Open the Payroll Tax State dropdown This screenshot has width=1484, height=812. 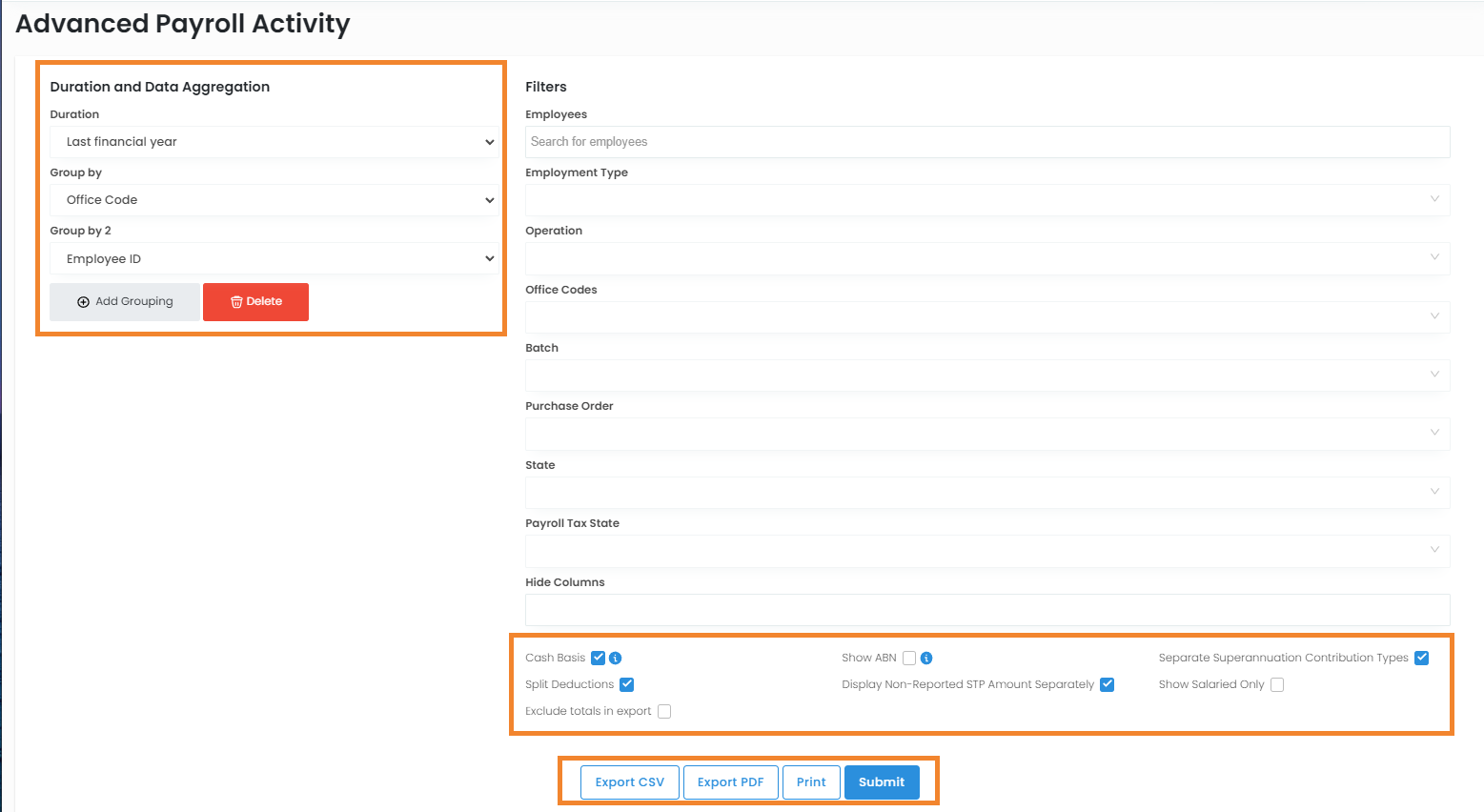(986, 551)
